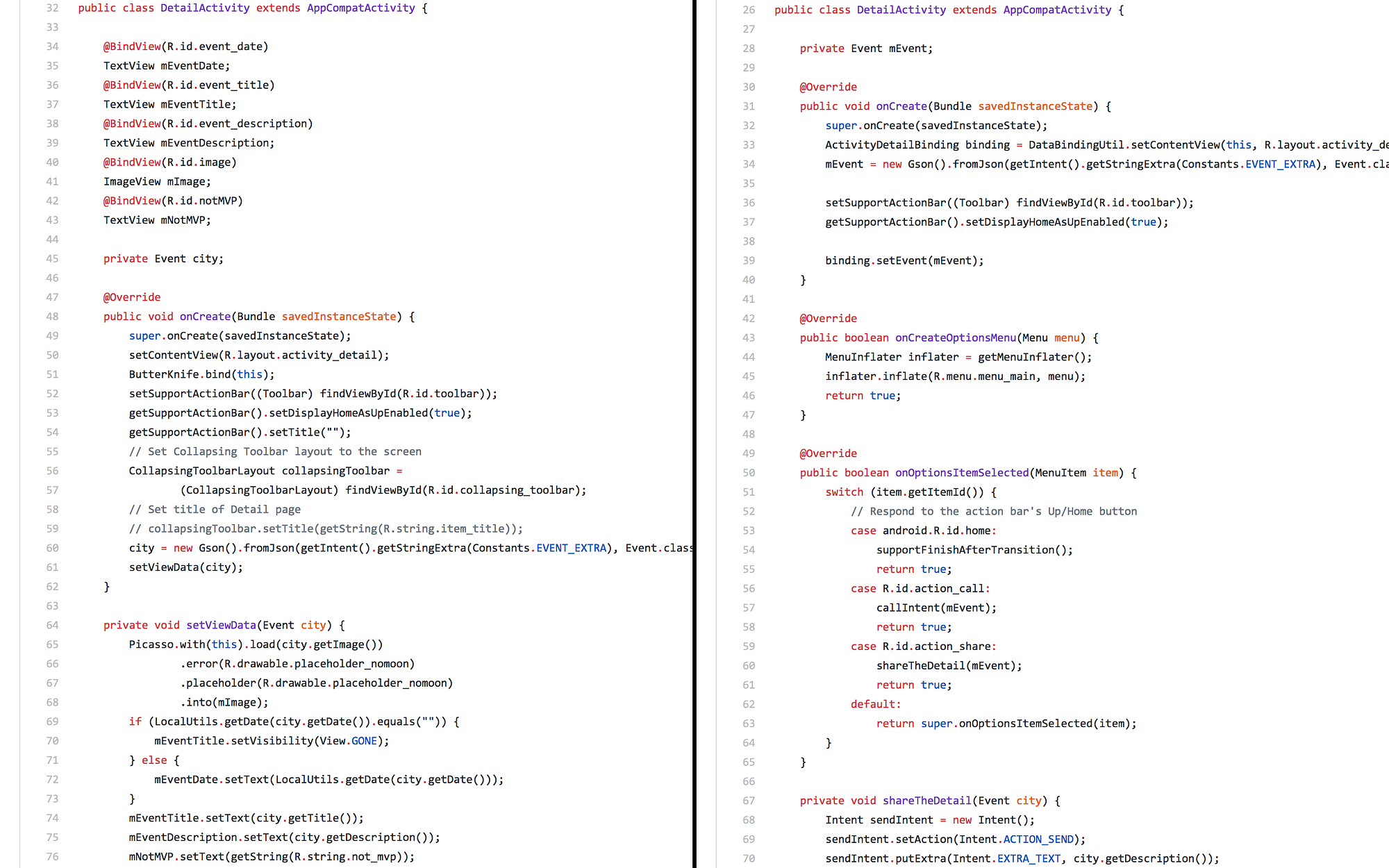1389x868 pixels.
Task: Click 'private Event mEvent' declaration
Action: click(865, 49)
